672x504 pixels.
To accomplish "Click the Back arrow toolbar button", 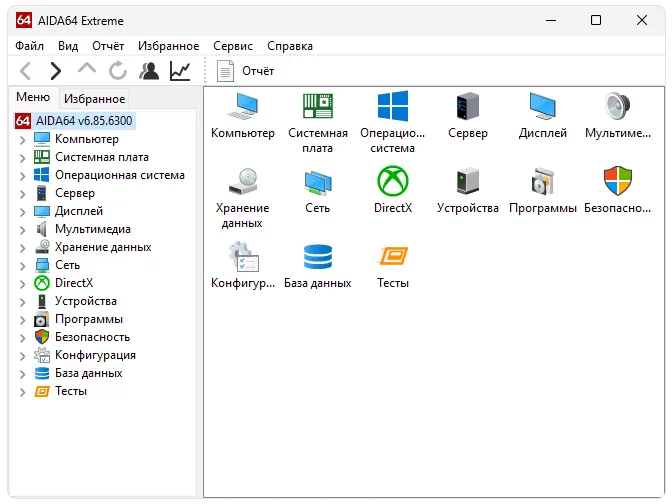I will [26, 71].
